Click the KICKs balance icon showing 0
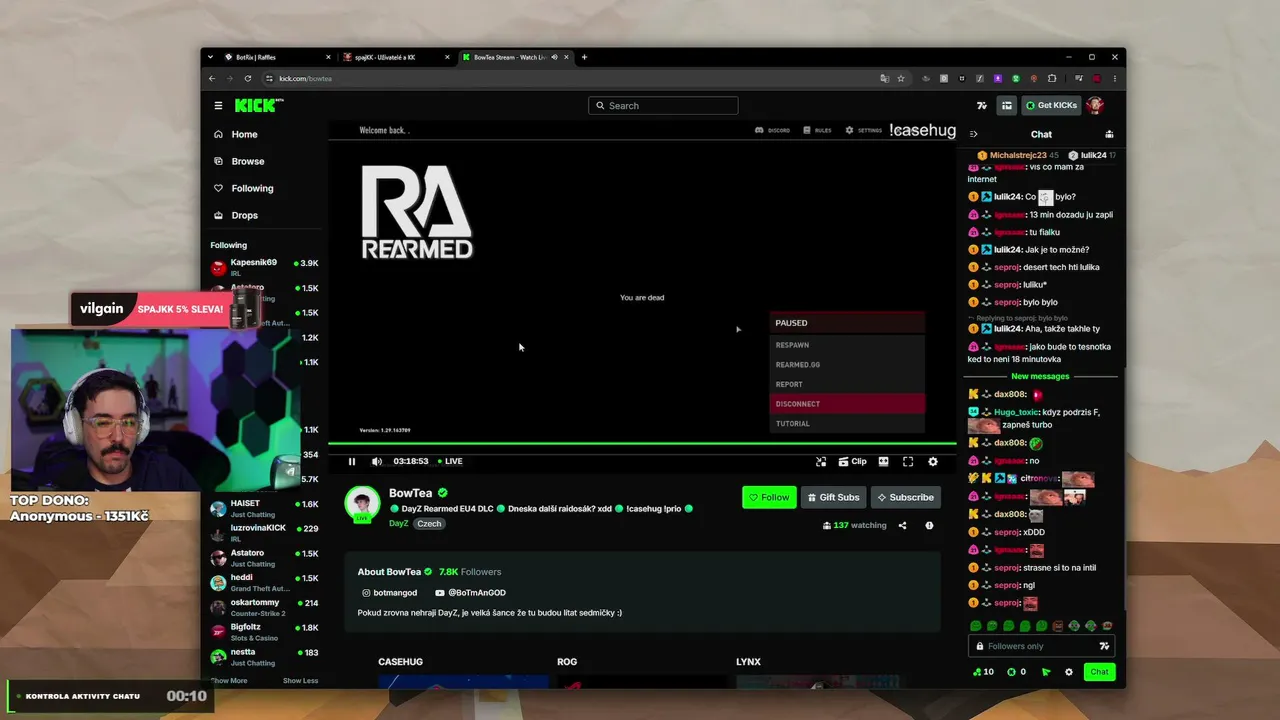 coord(1016,672)
